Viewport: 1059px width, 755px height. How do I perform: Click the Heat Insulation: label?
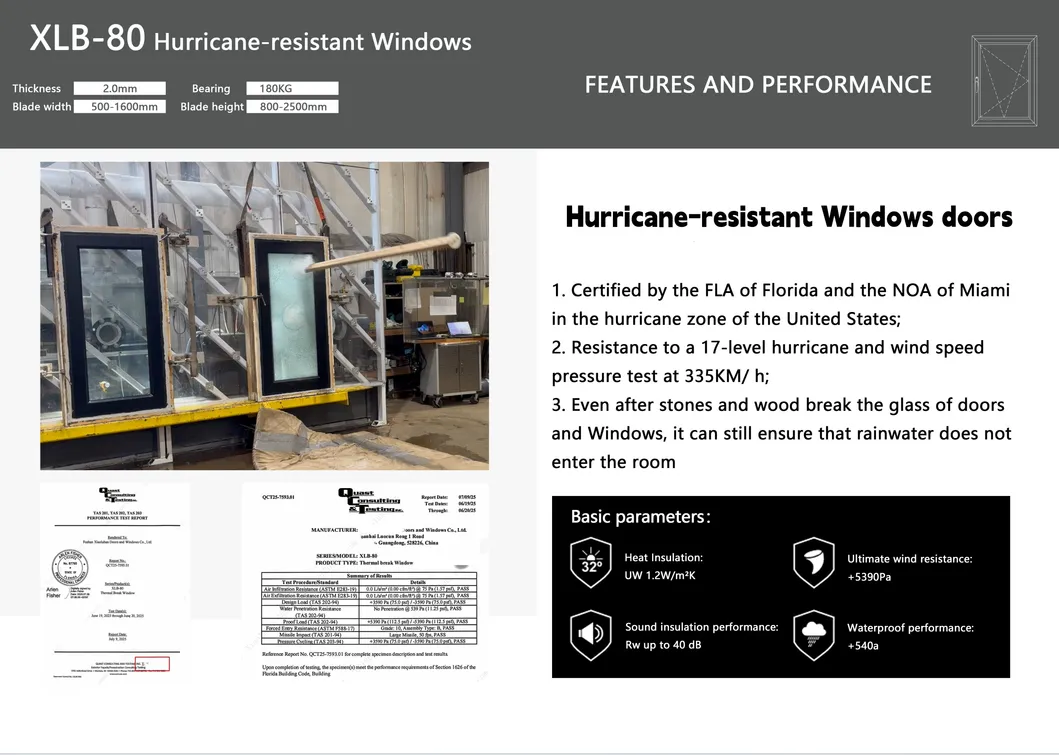click(663, 557)
